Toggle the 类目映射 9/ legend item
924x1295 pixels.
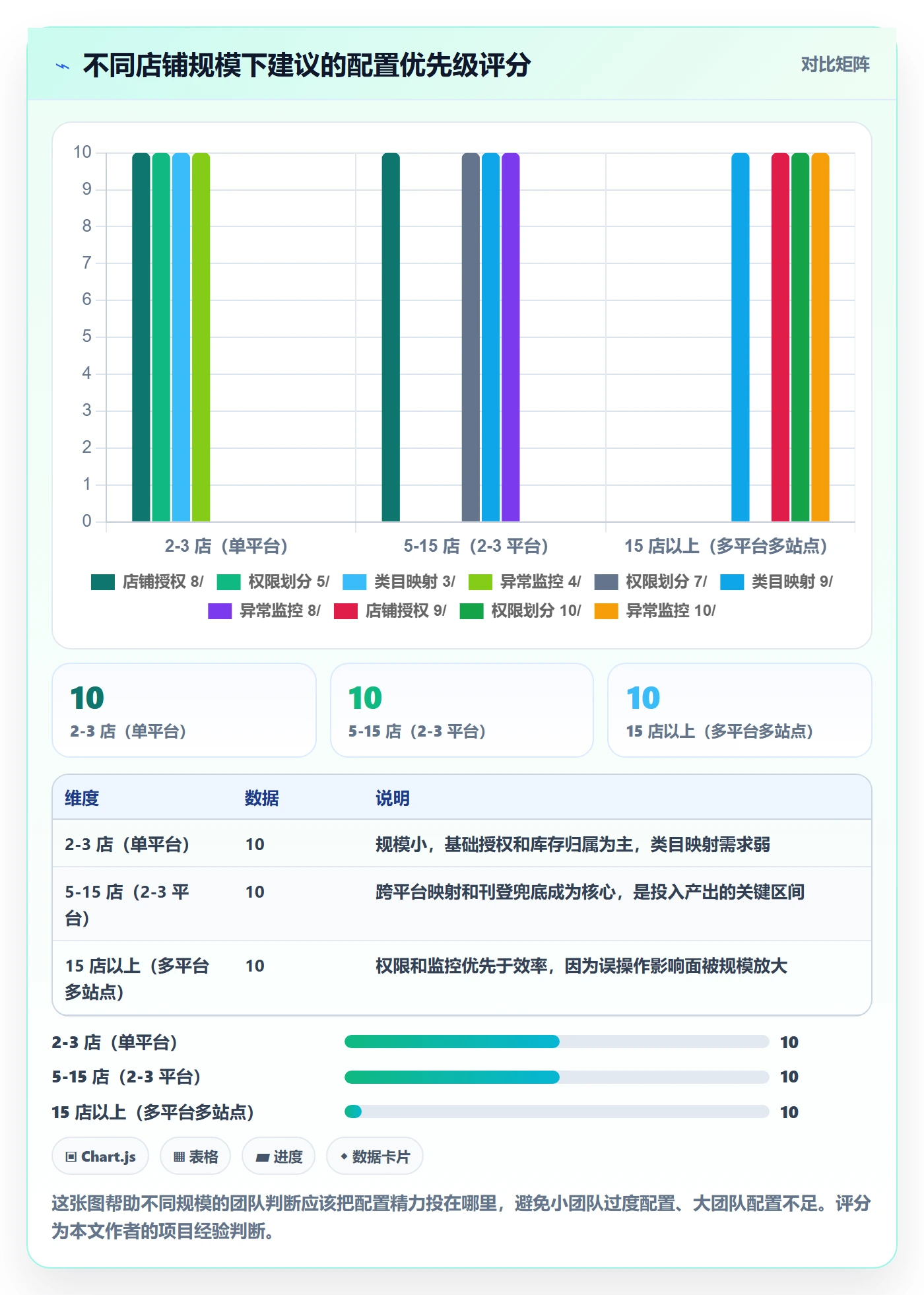tap(777, 581)
